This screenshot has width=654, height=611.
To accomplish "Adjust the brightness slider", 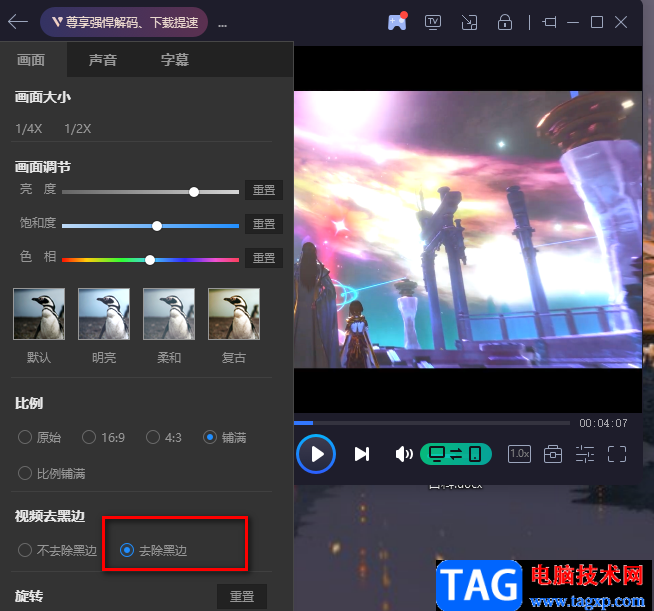I will [151, 192].
